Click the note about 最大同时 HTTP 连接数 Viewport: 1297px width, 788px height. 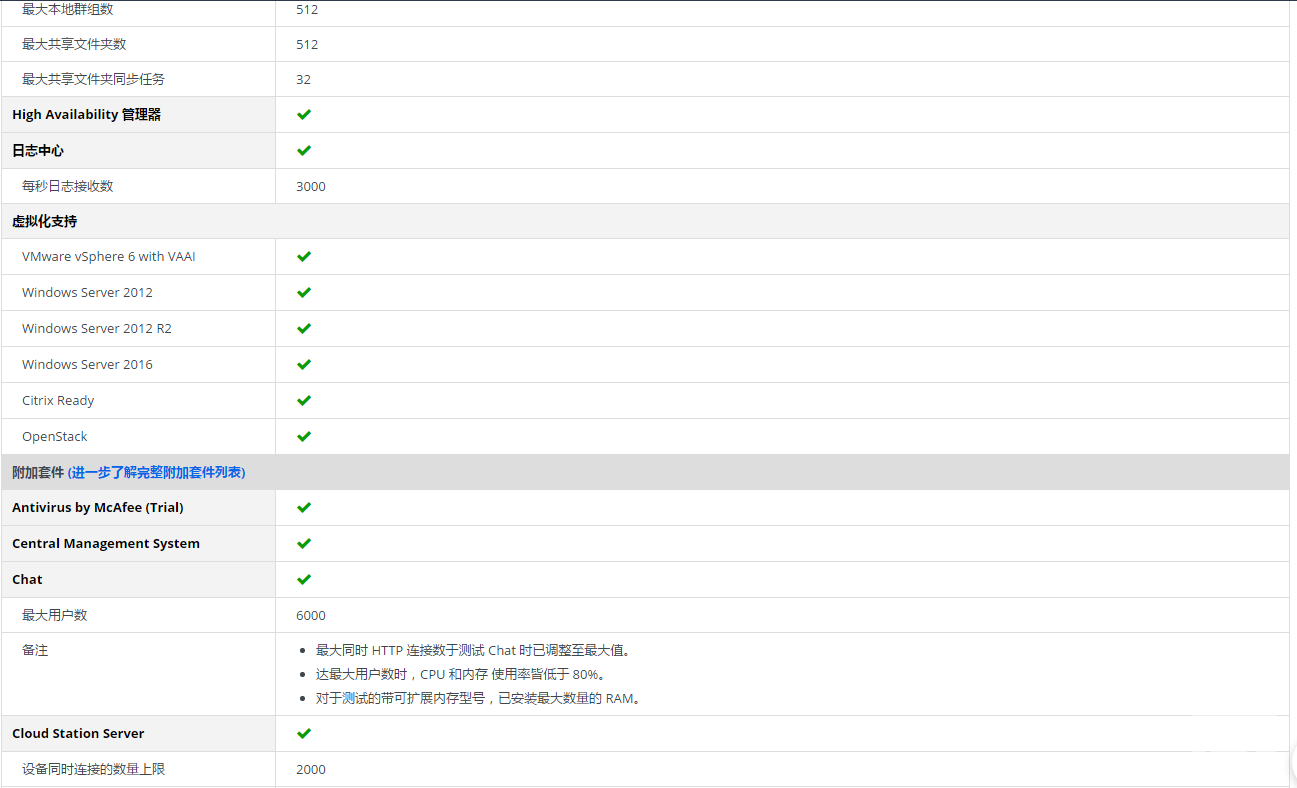click(x=476, y=650)
